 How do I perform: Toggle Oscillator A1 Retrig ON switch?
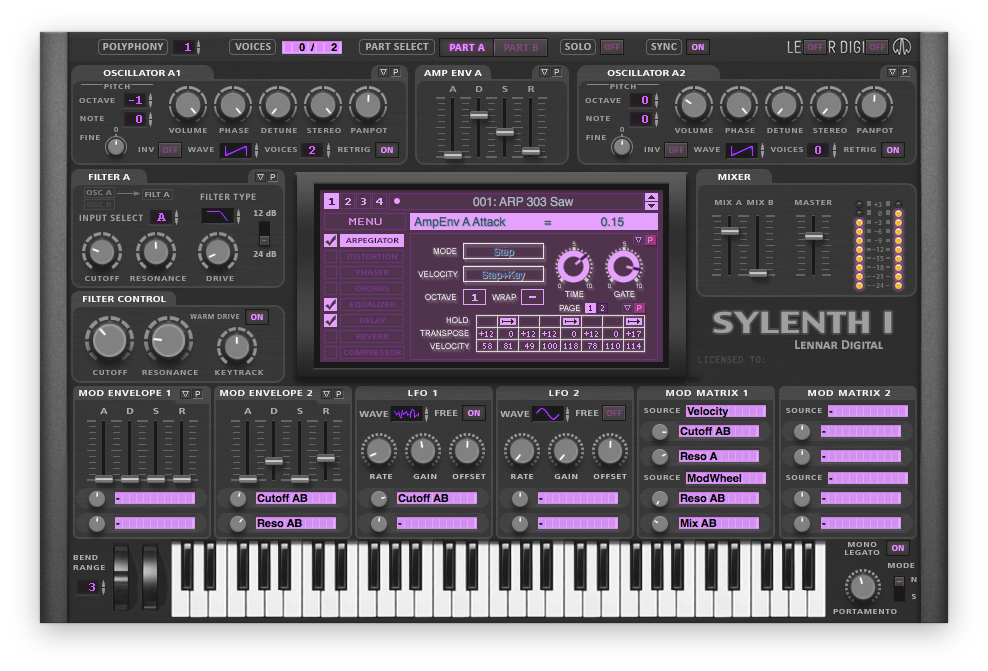tap(387, 150)
